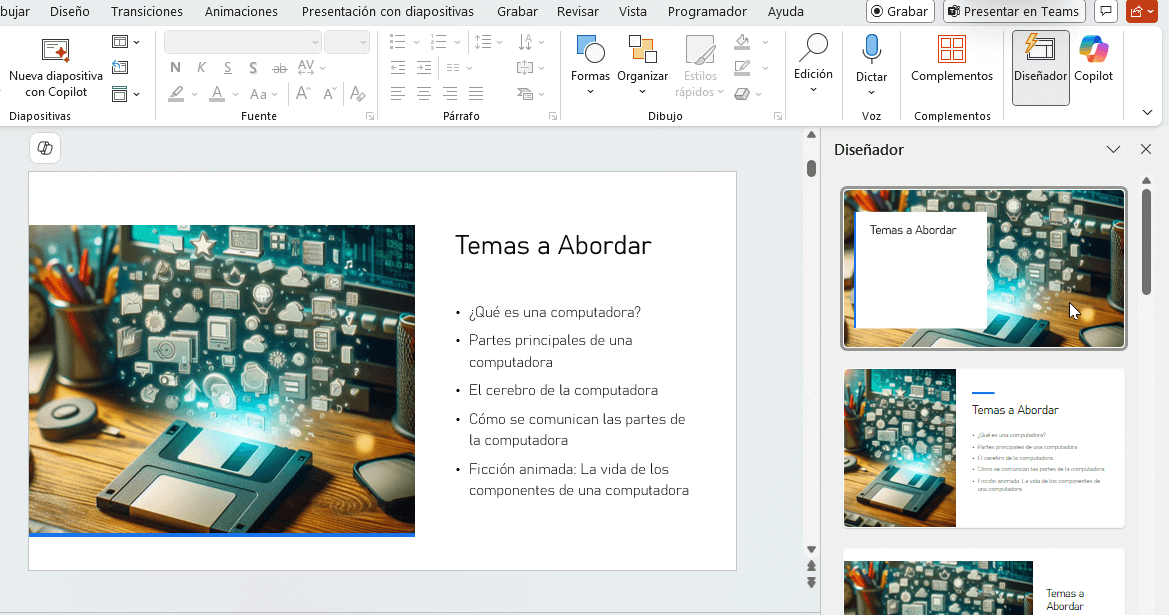The width and height of the screenshot is (1169, 615).
Task: Launch Copilot from the ribbon
Action: pos(1093,60)
